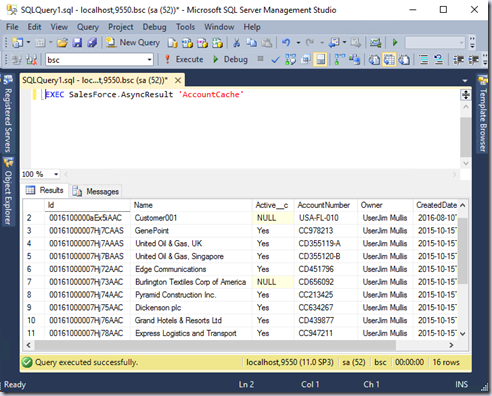
Task: Switch output to Results to File
Action: 404,60
